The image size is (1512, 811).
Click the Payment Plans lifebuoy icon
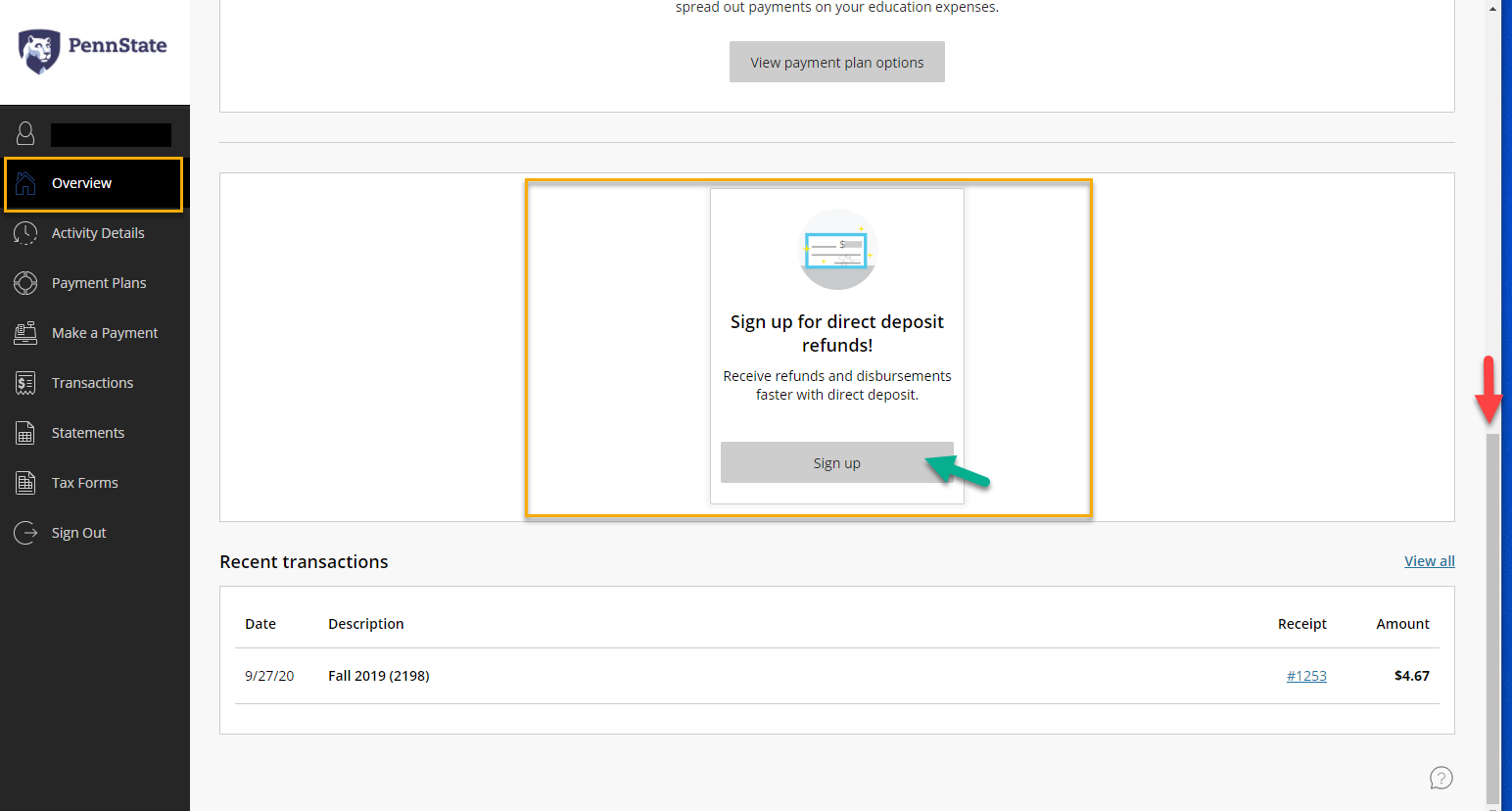tap(25, 283)
